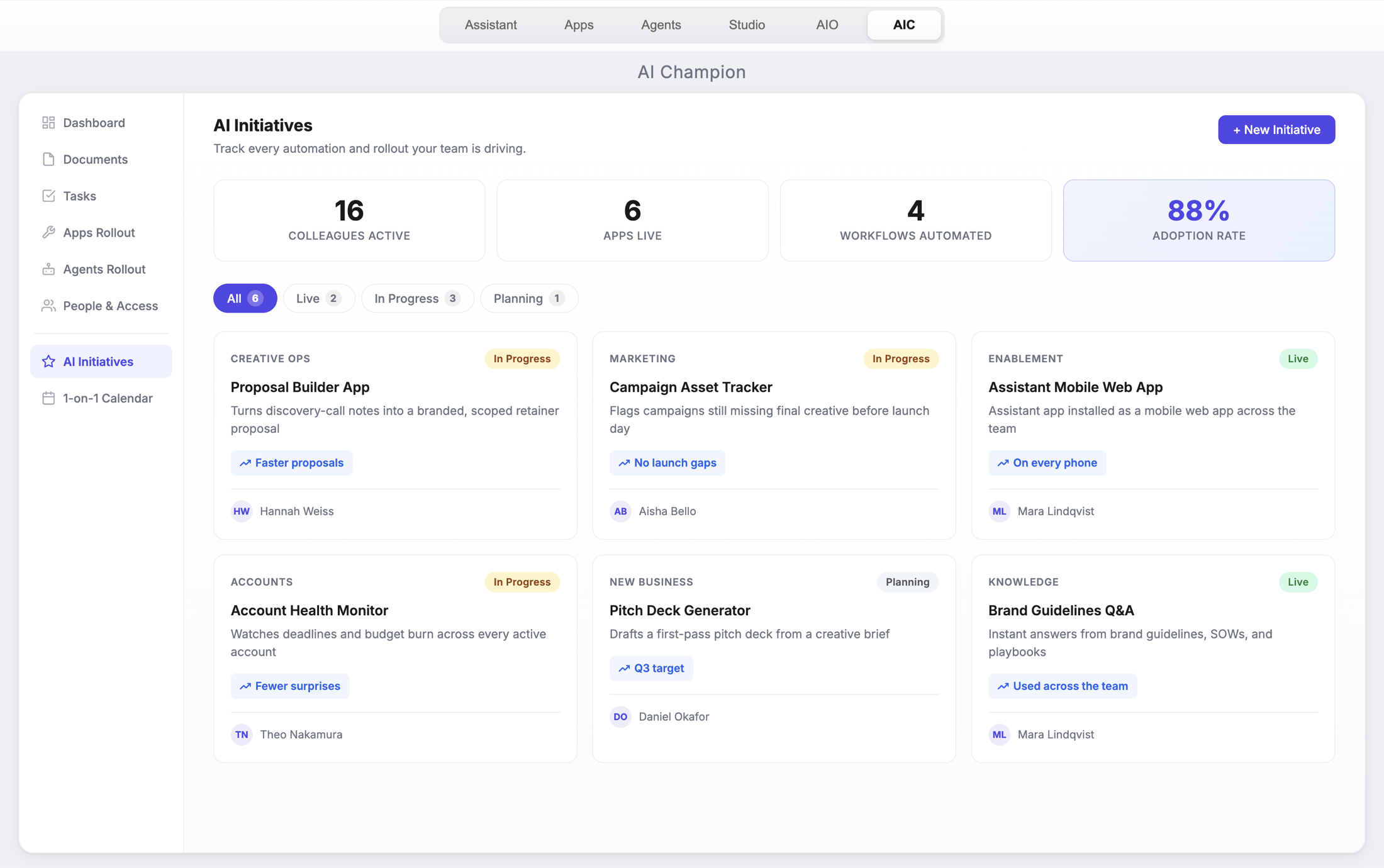Click the In Progress badge on Account Health Monitor
The height and width of the screenshot is (868, 1384).
[x=522, y=582]
